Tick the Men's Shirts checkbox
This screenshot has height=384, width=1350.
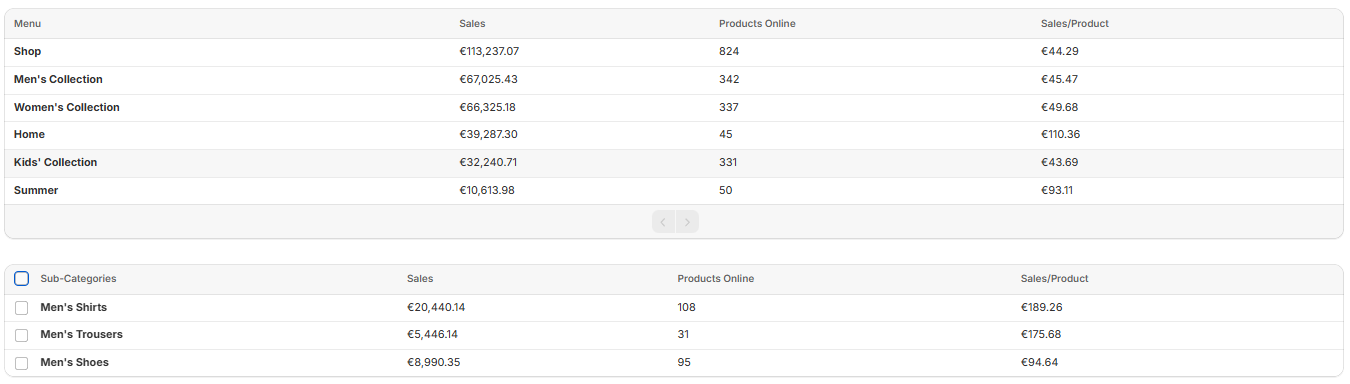(22, 308)
